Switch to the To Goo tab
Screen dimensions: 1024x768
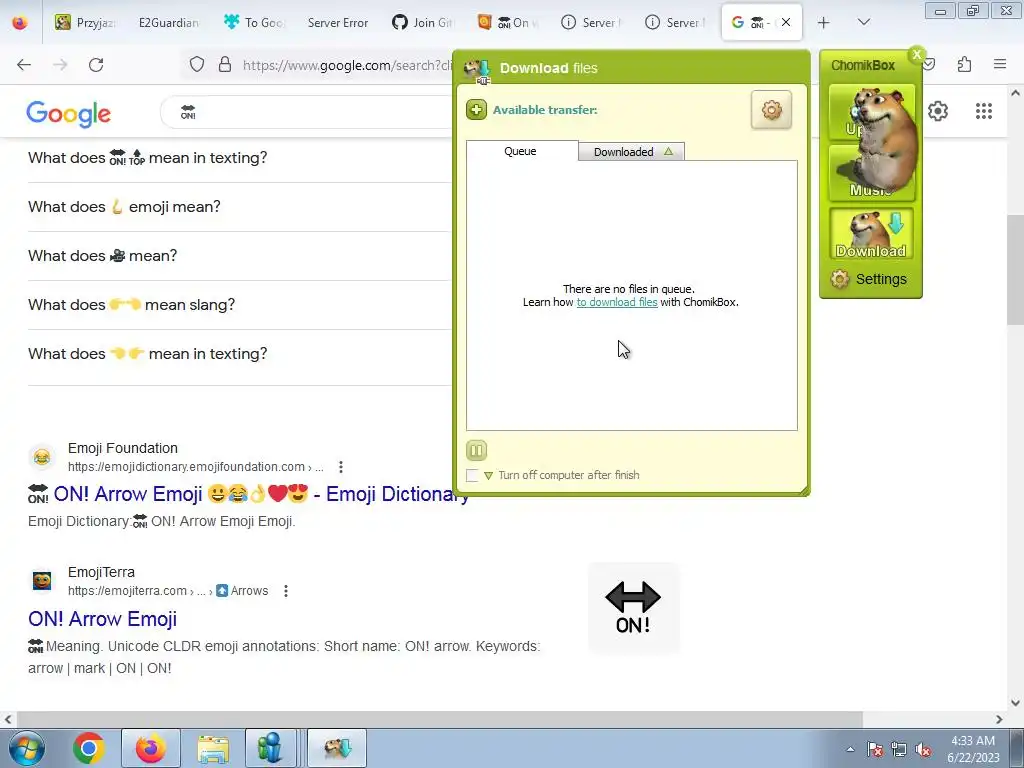(253, 23)
